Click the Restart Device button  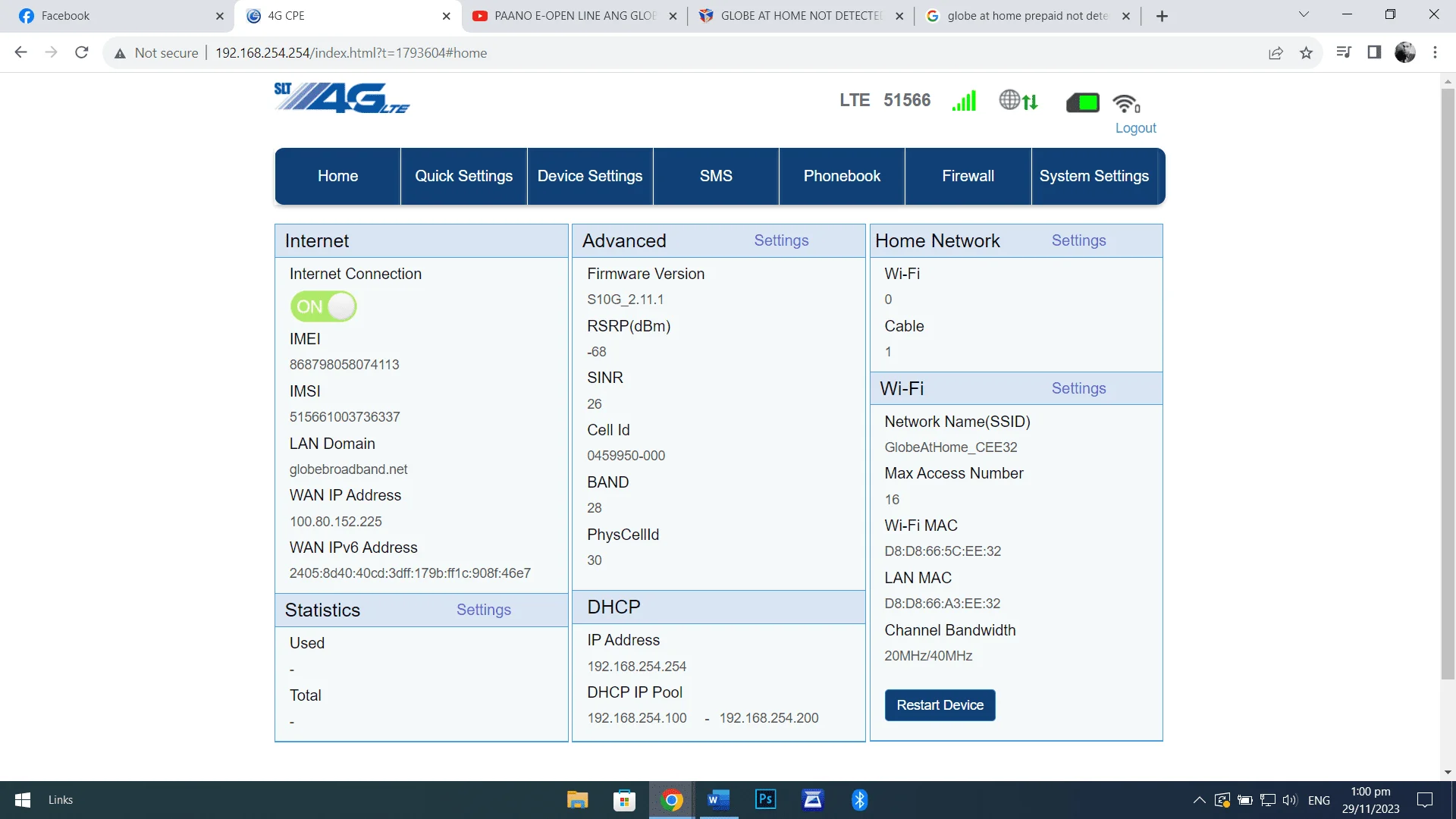click(x=940, y=705)
